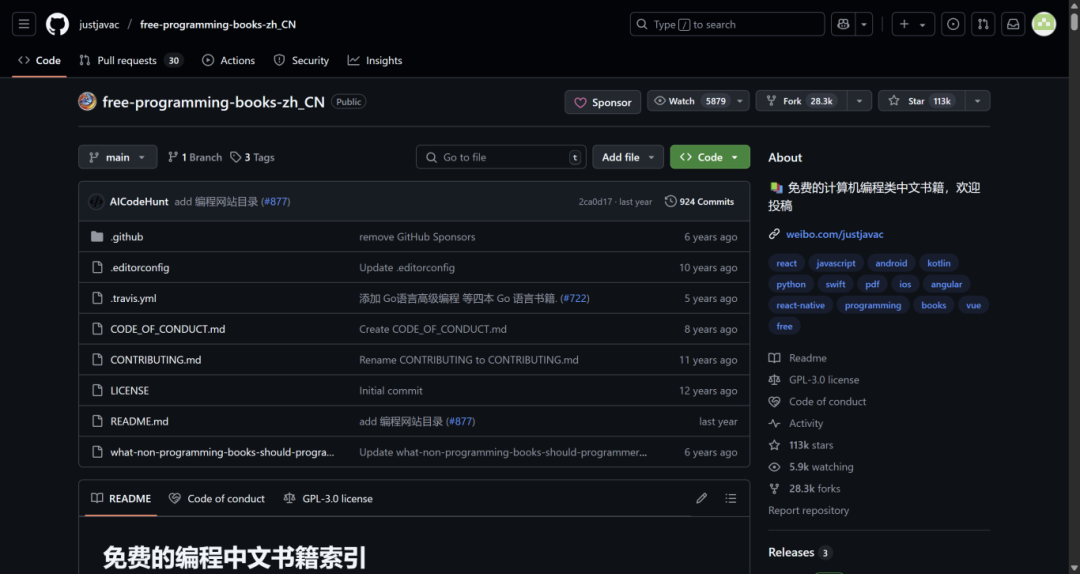Open the justjavac owner link
This screenshot has width=1080, height=574.
pyautogui.click(x=99, y=24)
